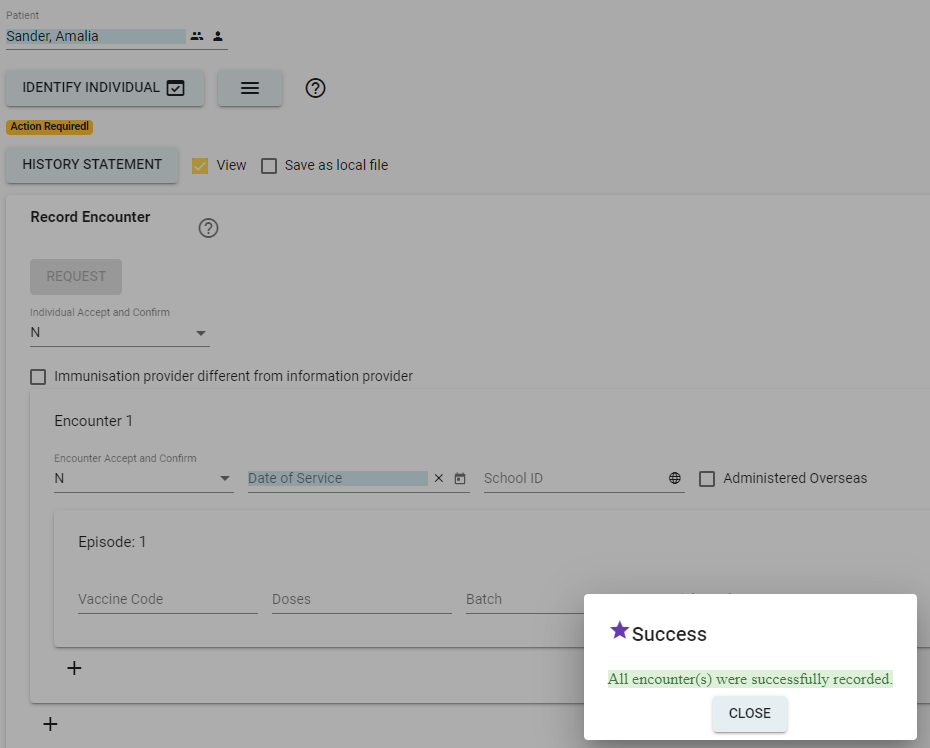930x748 pixels.
Task: Click the Episode: 1 label
Action: [x=112, y=542]
